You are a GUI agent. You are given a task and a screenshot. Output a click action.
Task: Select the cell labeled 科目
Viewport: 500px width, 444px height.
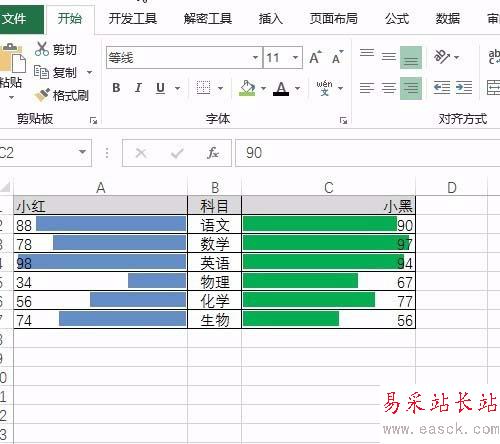tap(215, 205)
